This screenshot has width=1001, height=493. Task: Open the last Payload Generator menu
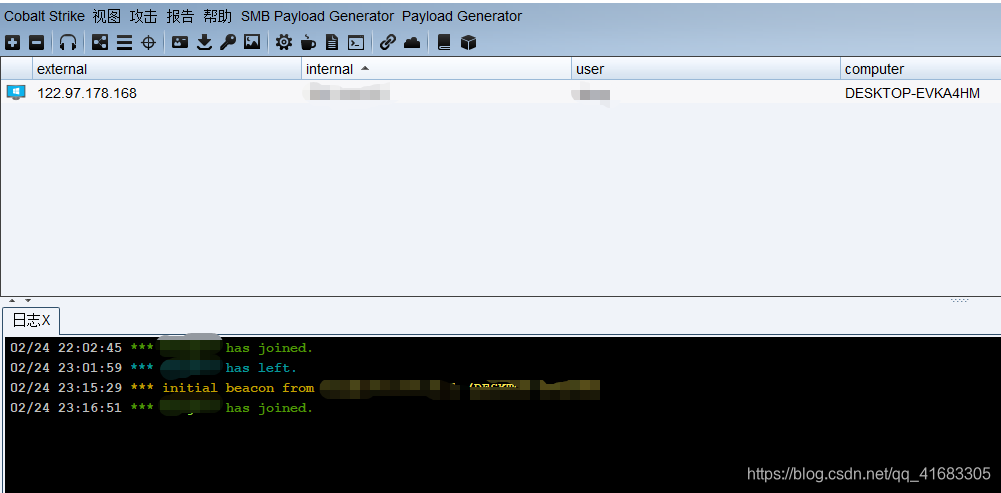462,16
